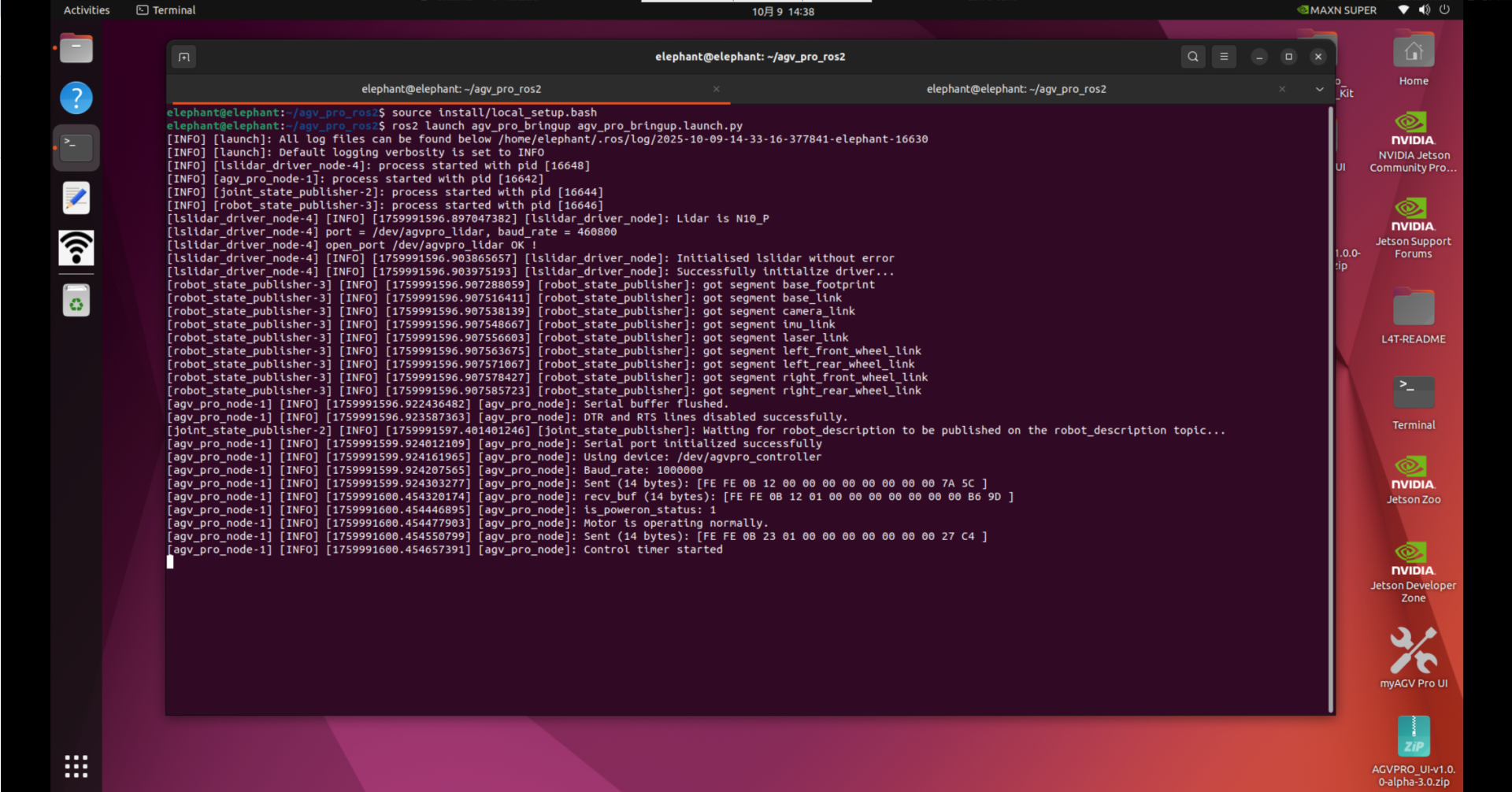Click the Activities button in top bar
The width and height of the screenshot is (1512, 792).
(87, 10)
